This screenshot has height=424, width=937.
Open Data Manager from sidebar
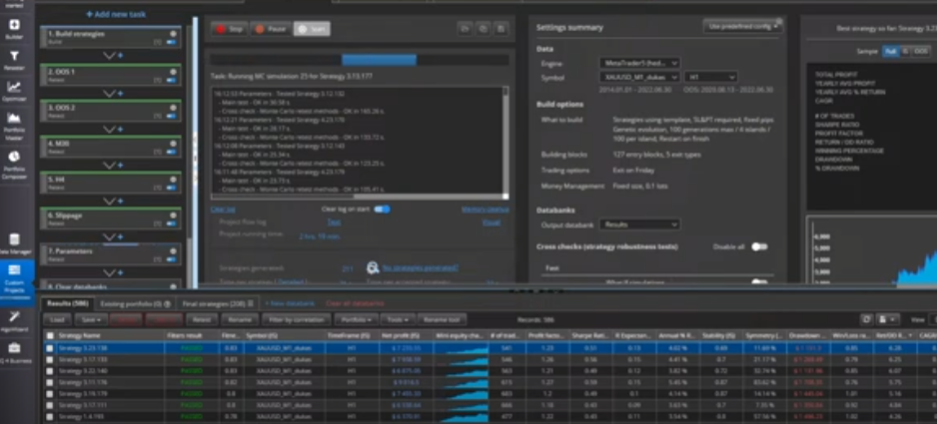coord(14,242)
